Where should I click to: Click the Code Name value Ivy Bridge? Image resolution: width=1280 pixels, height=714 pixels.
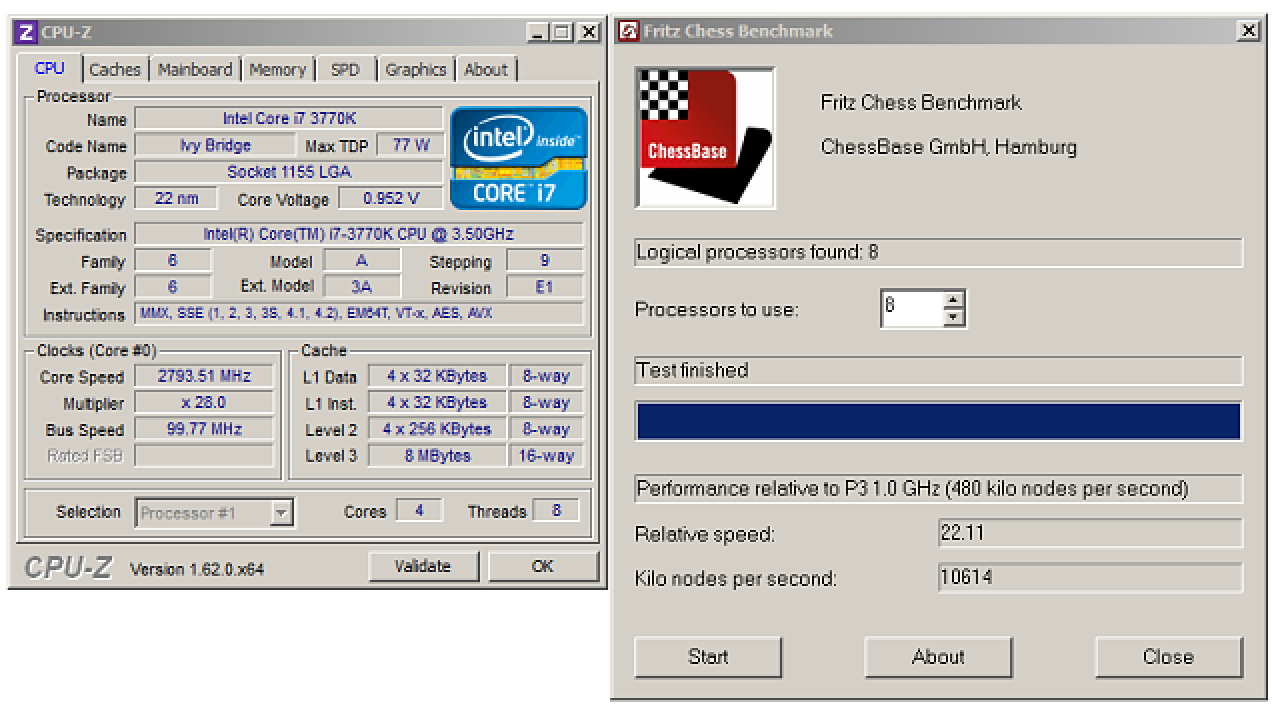215,146
